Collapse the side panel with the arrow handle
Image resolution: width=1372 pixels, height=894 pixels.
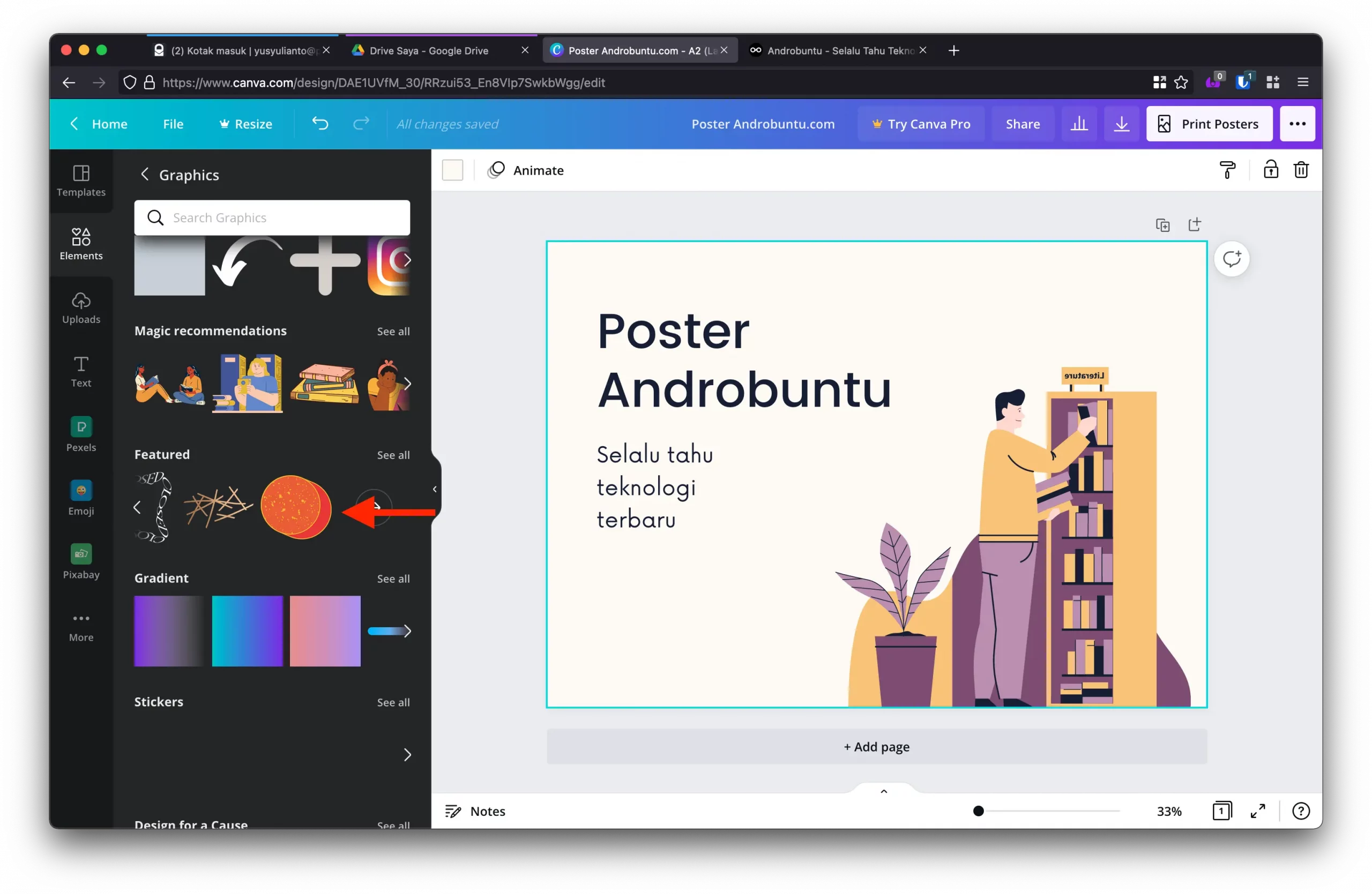click(x=435, y=489)
